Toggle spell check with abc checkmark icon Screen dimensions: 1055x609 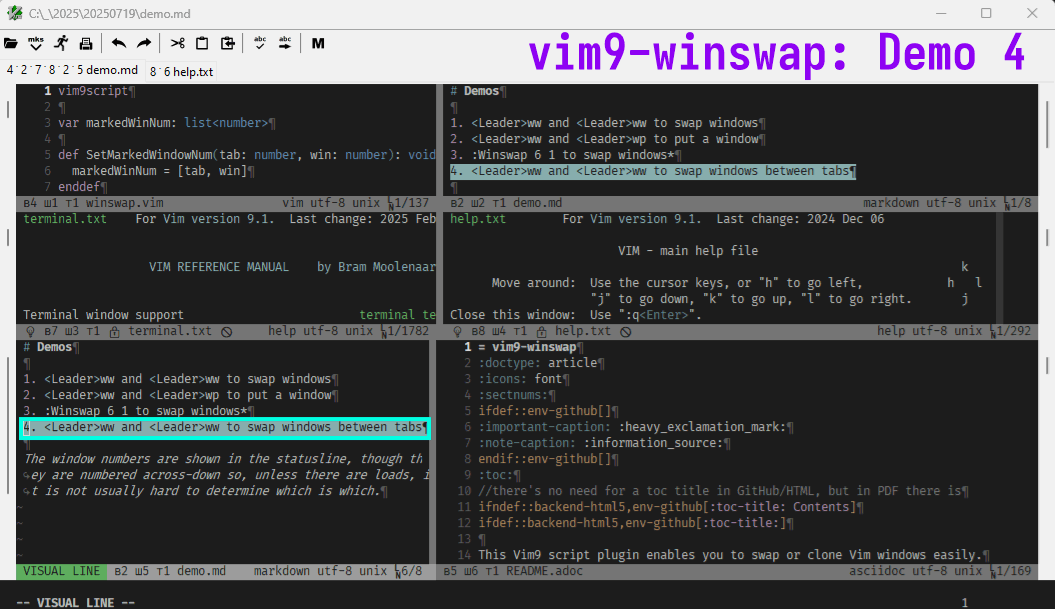pyautogui.click(x=260, y=44)
